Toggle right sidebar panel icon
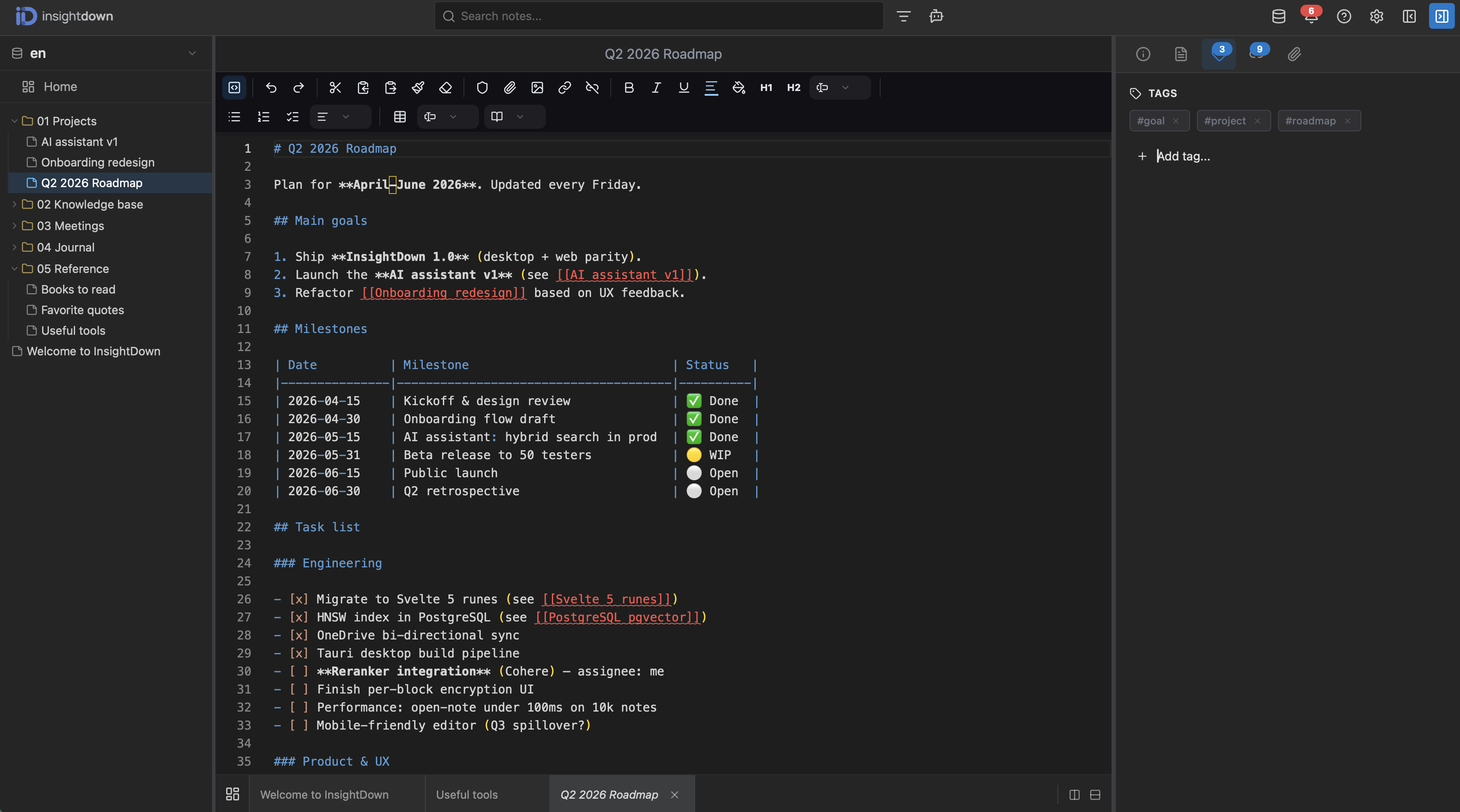 (1441, 16)
